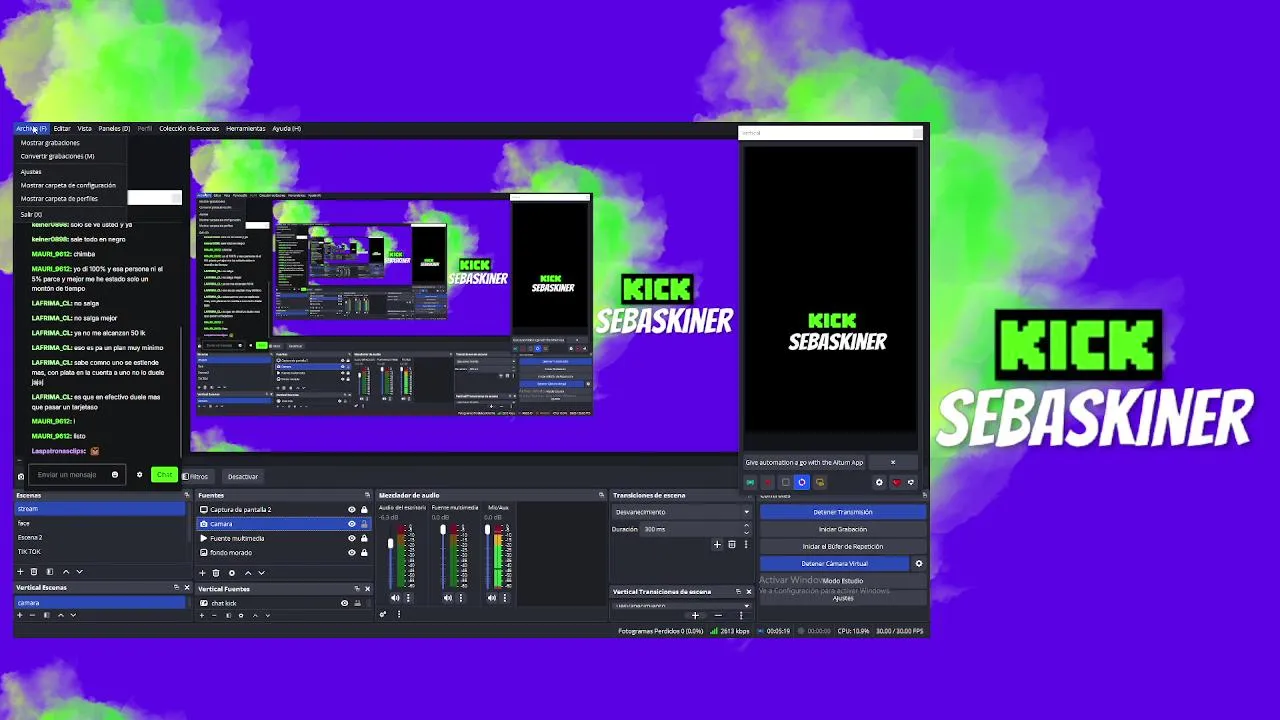The image size is (1280, 720).
Task: Click Desactivar button in source toolbar
Action: coord(243,477)
